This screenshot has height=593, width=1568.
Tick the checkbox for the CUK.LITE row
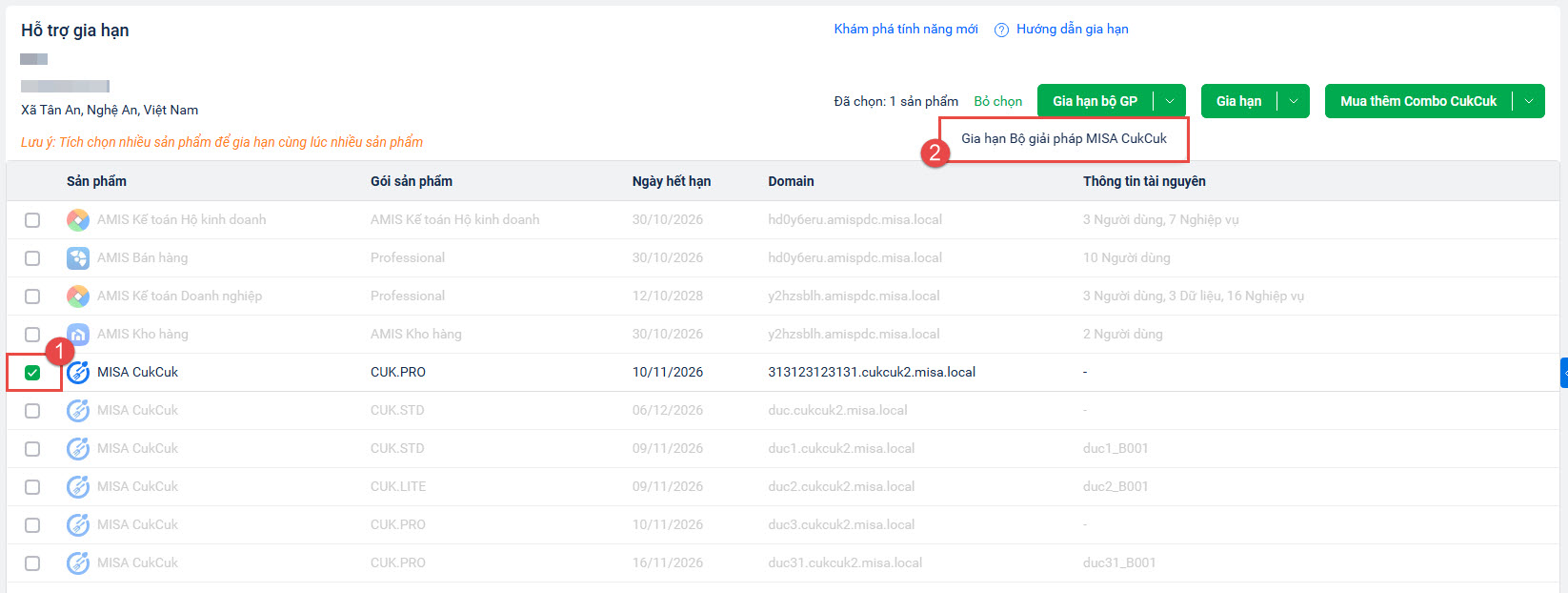pos(32,487)
